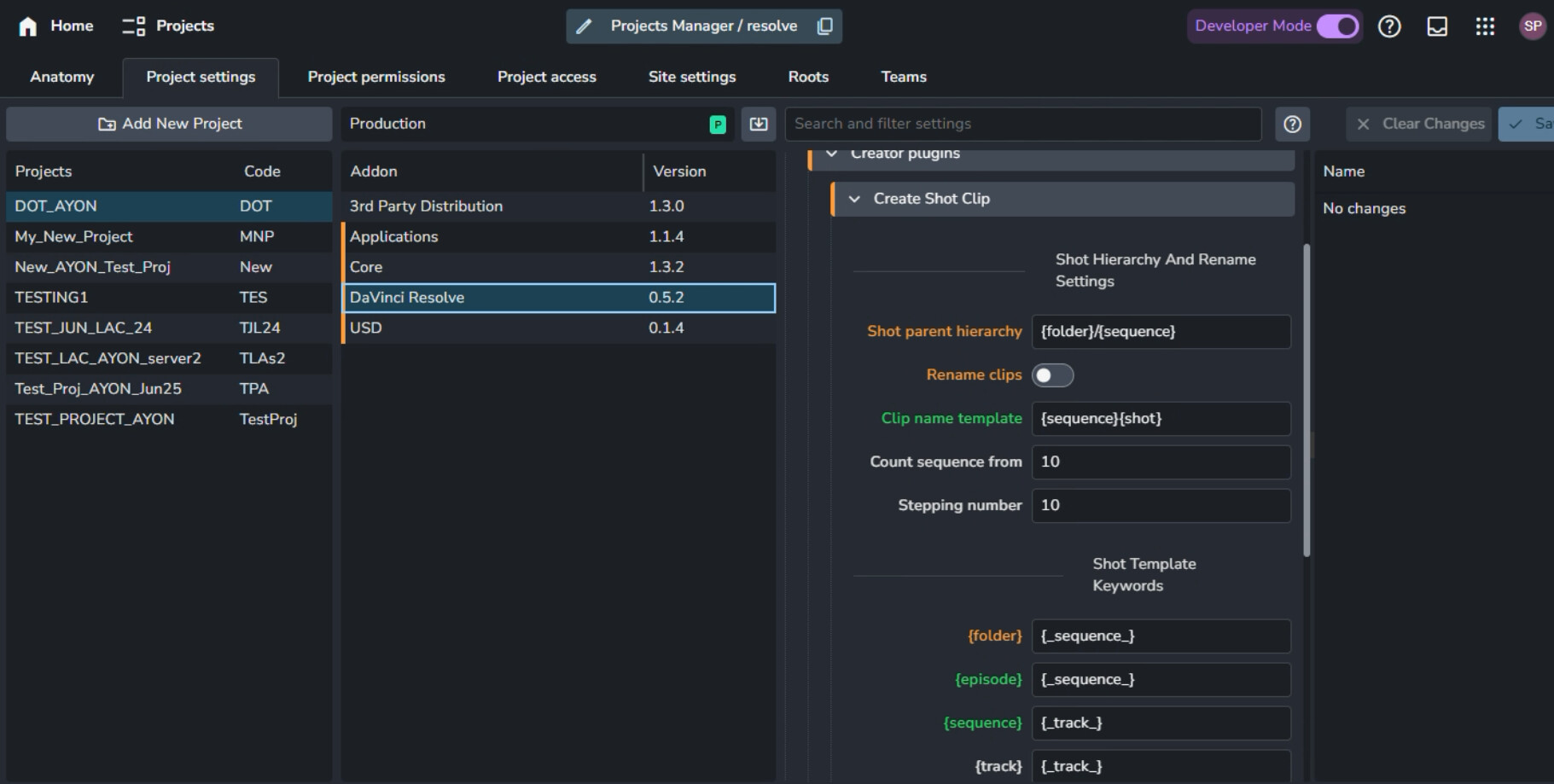
Task: Toggle Developer Mode switch off
Action: (x=1336, y=26)
